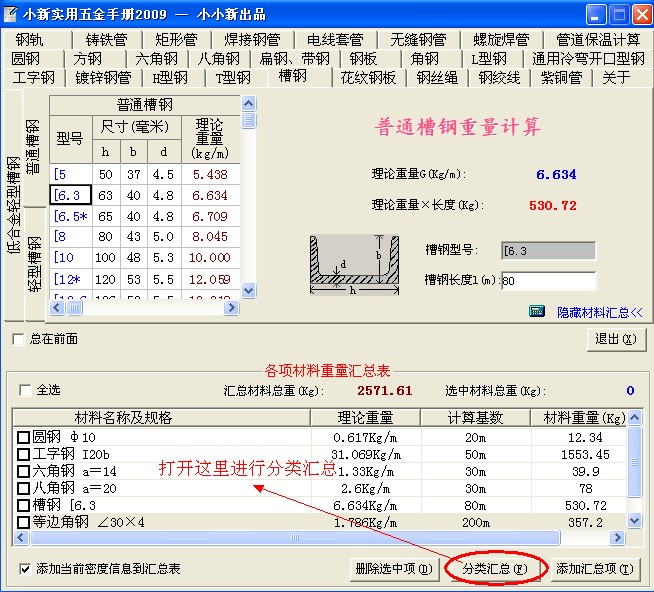Select the 轻型槽钢 vertical tab
This screenshot has height=592, width=654.
[x=35, y=264]
